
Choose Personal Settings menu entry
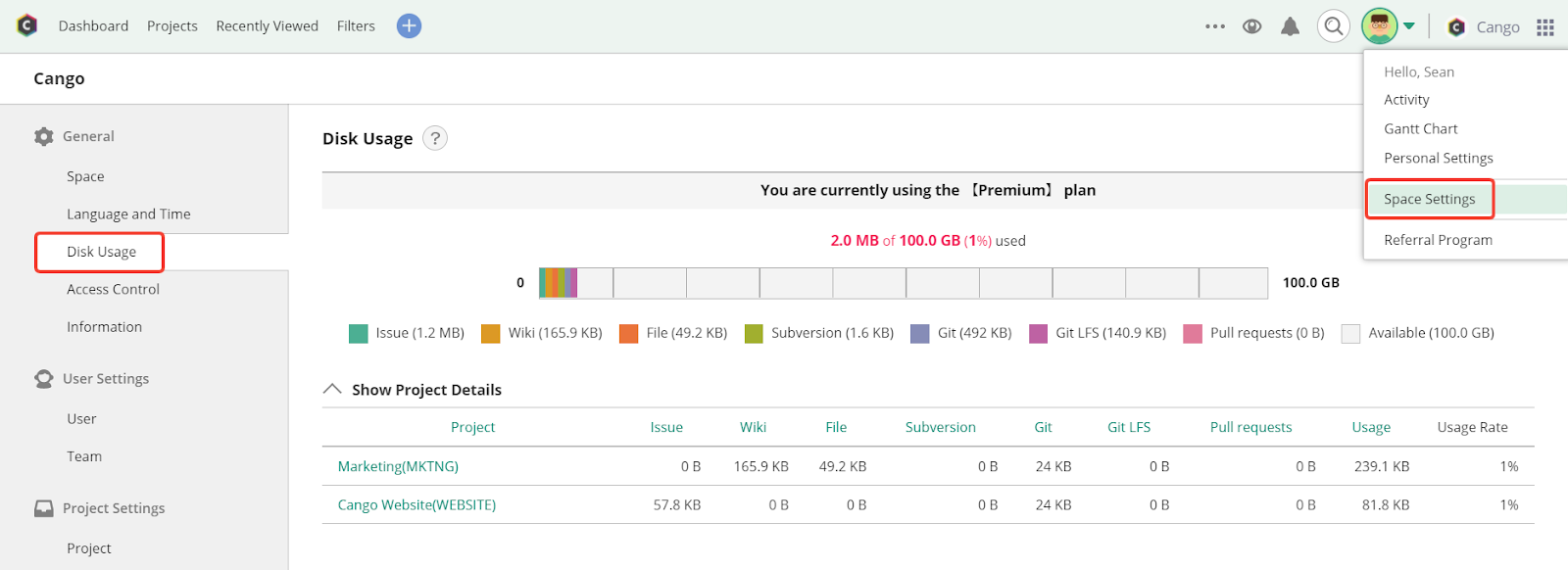1439,158
